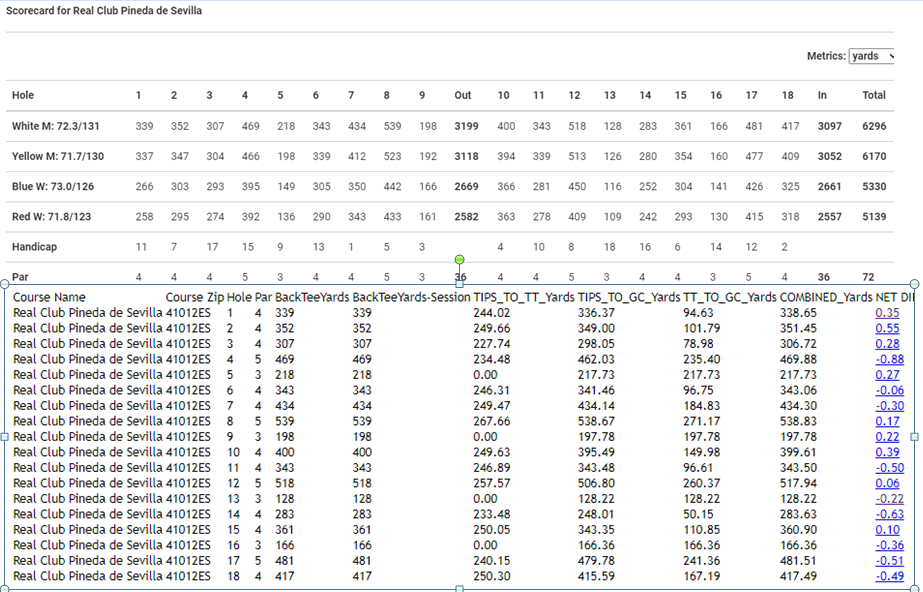Click White tee hole 8 yardage 539
The width and height of the screenshot is (923, 592).
pyautogui.click(x=392, y=126)
